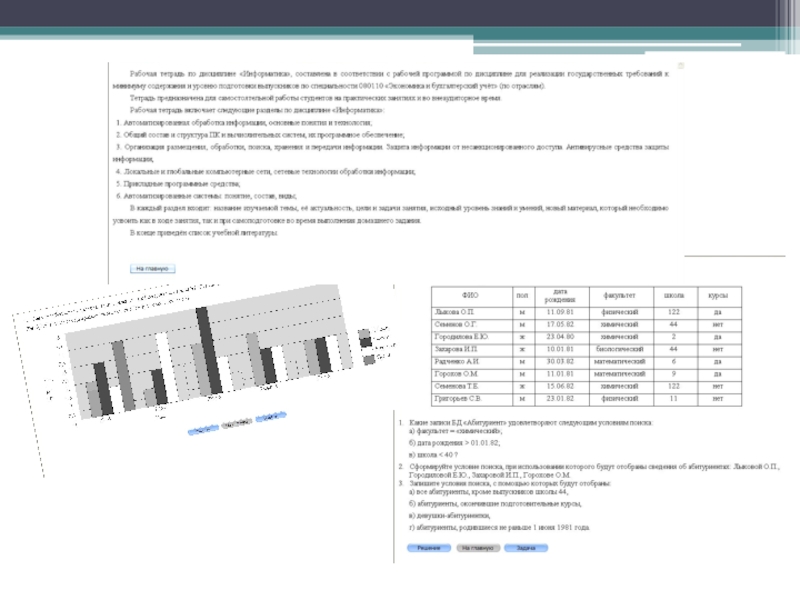Click the tallest dark bar in the chart
Viewport: 800px width, 600px height.
pos(209,351)
